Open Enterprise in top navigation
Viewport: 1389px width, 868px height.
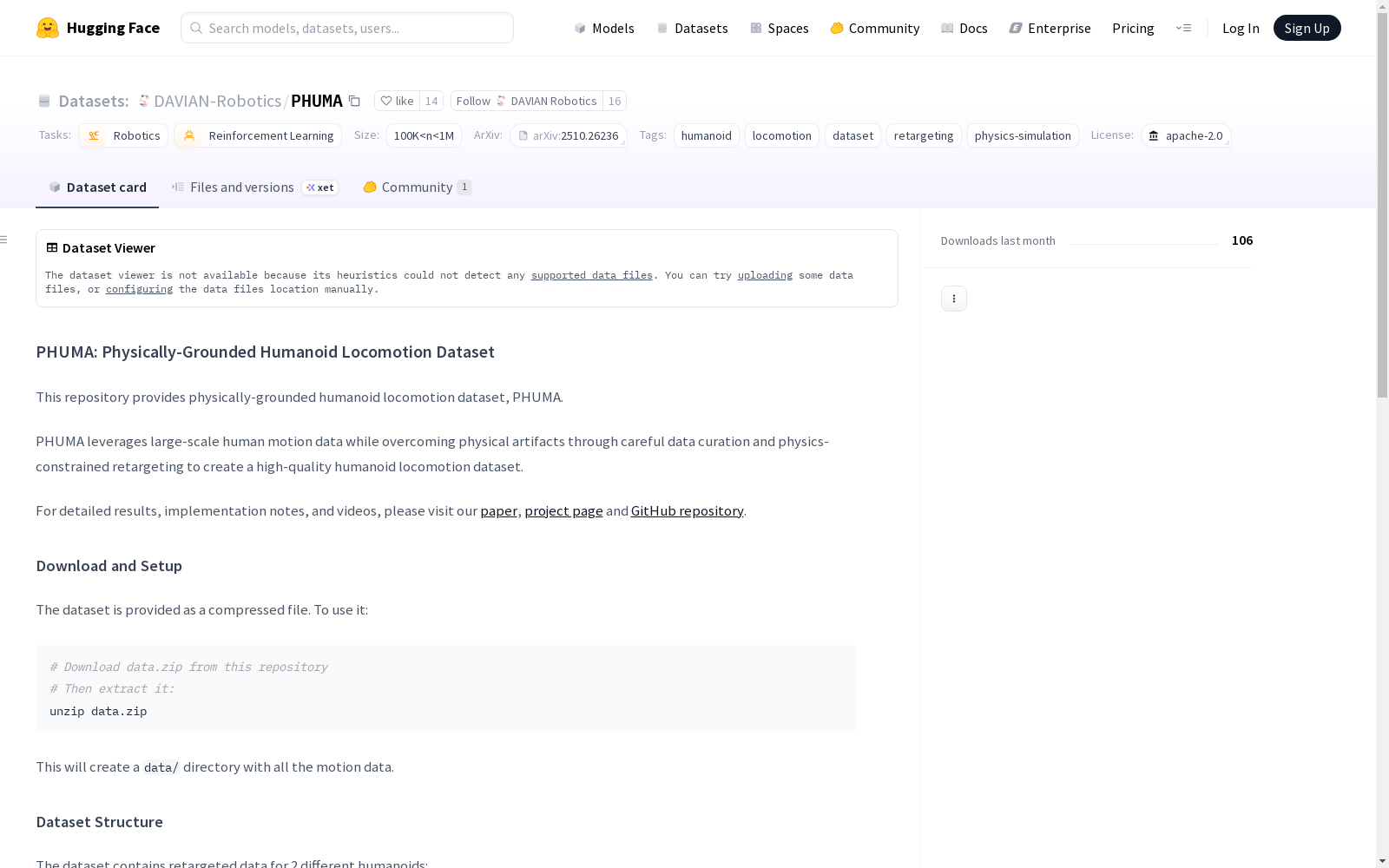[1050, 28]
